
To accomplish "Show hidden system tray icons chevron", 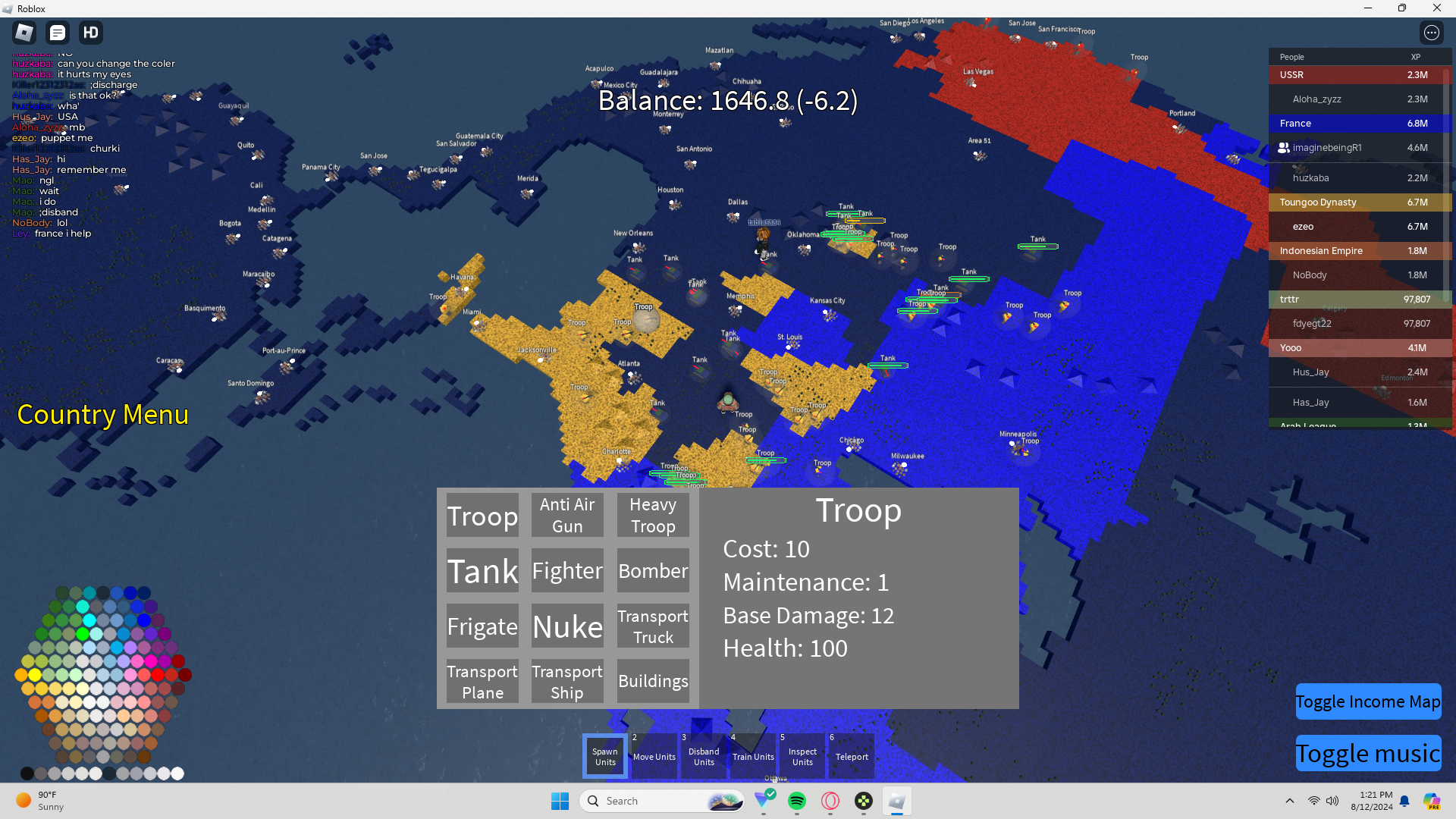I will click(1289, 801).
